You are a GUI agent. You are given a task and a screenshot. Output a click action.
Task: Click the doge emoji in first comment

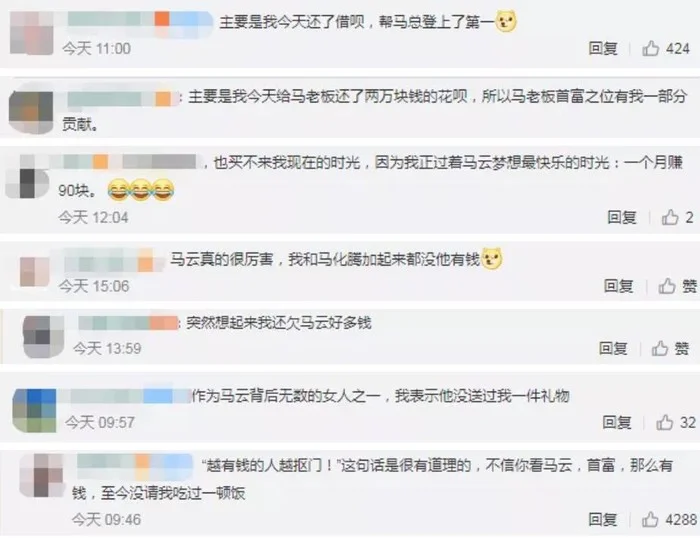coord(506,21)
